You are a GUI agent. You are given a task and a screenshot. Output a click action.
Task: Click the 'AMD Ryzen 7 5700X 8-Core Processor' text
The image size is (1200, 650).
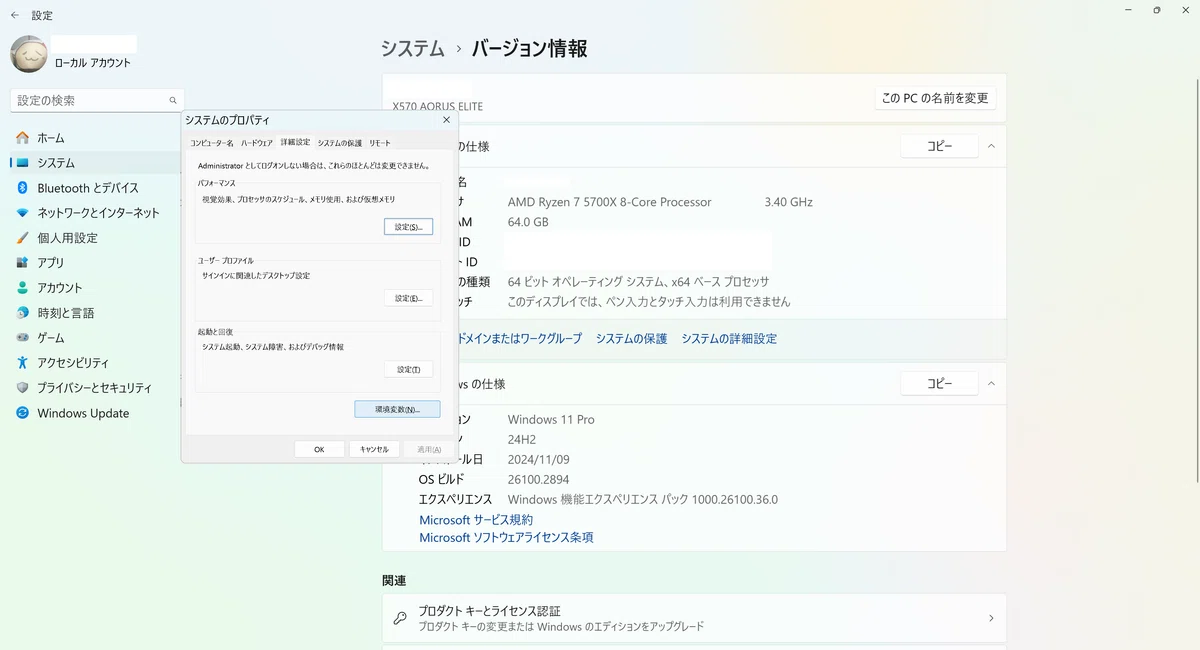tap(610, 202)
